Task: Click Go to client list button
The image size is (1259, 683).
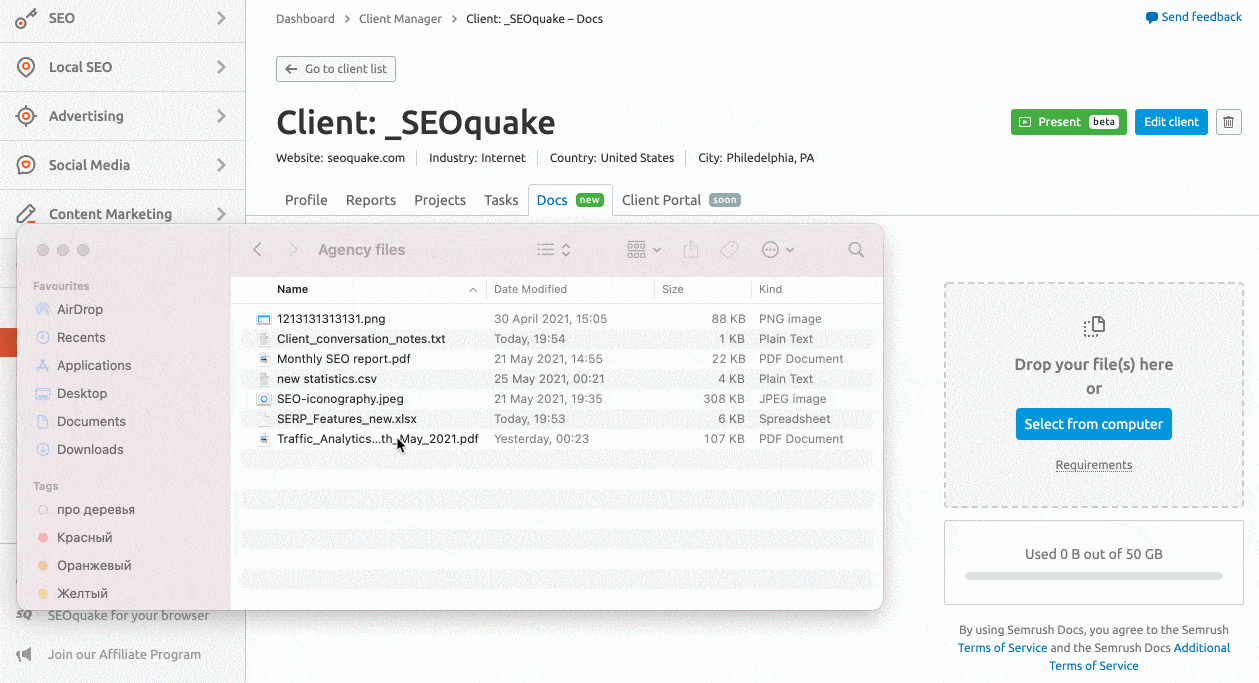Action: (x=336, y=69)
